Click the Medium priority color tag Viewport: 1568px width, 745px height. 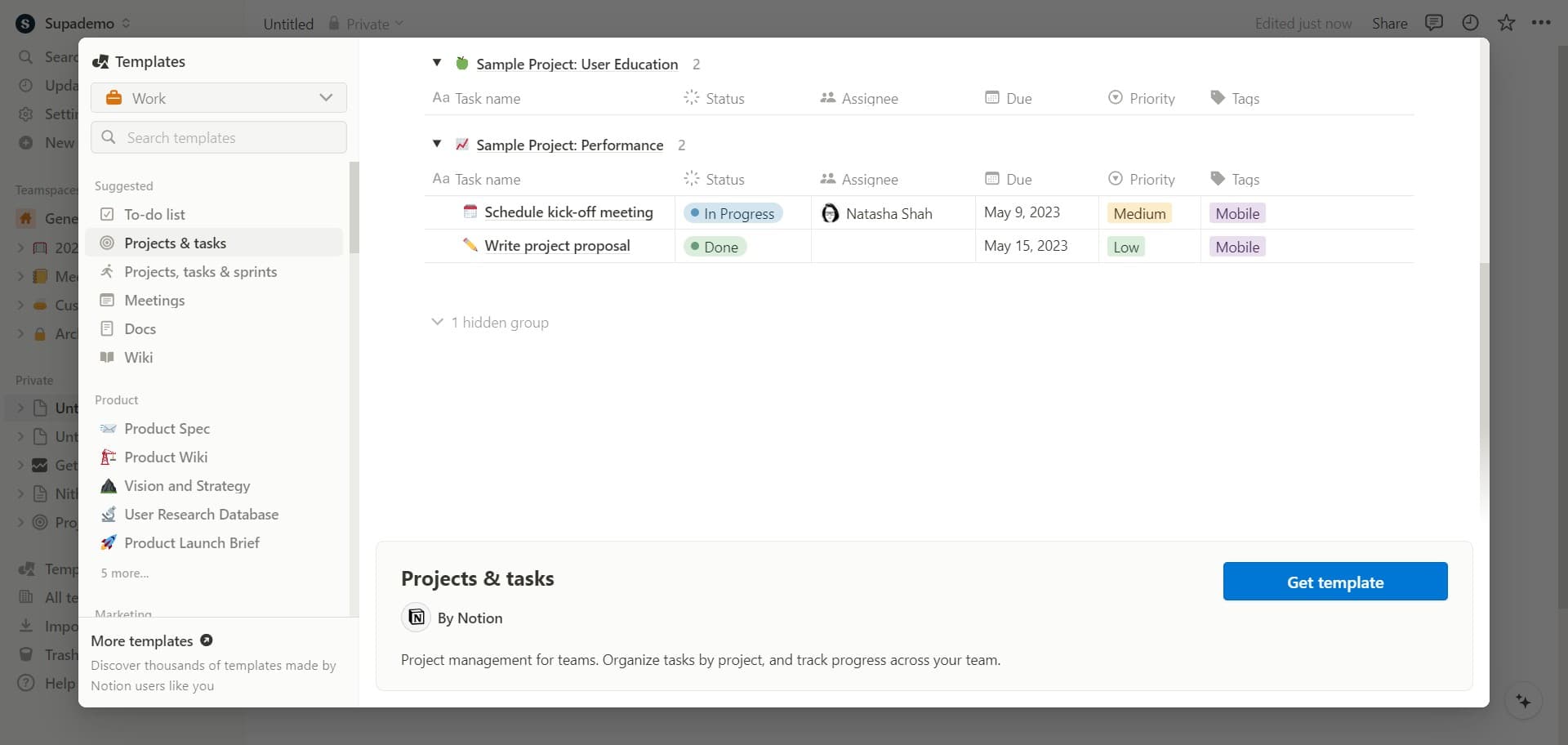[1139, 213]
